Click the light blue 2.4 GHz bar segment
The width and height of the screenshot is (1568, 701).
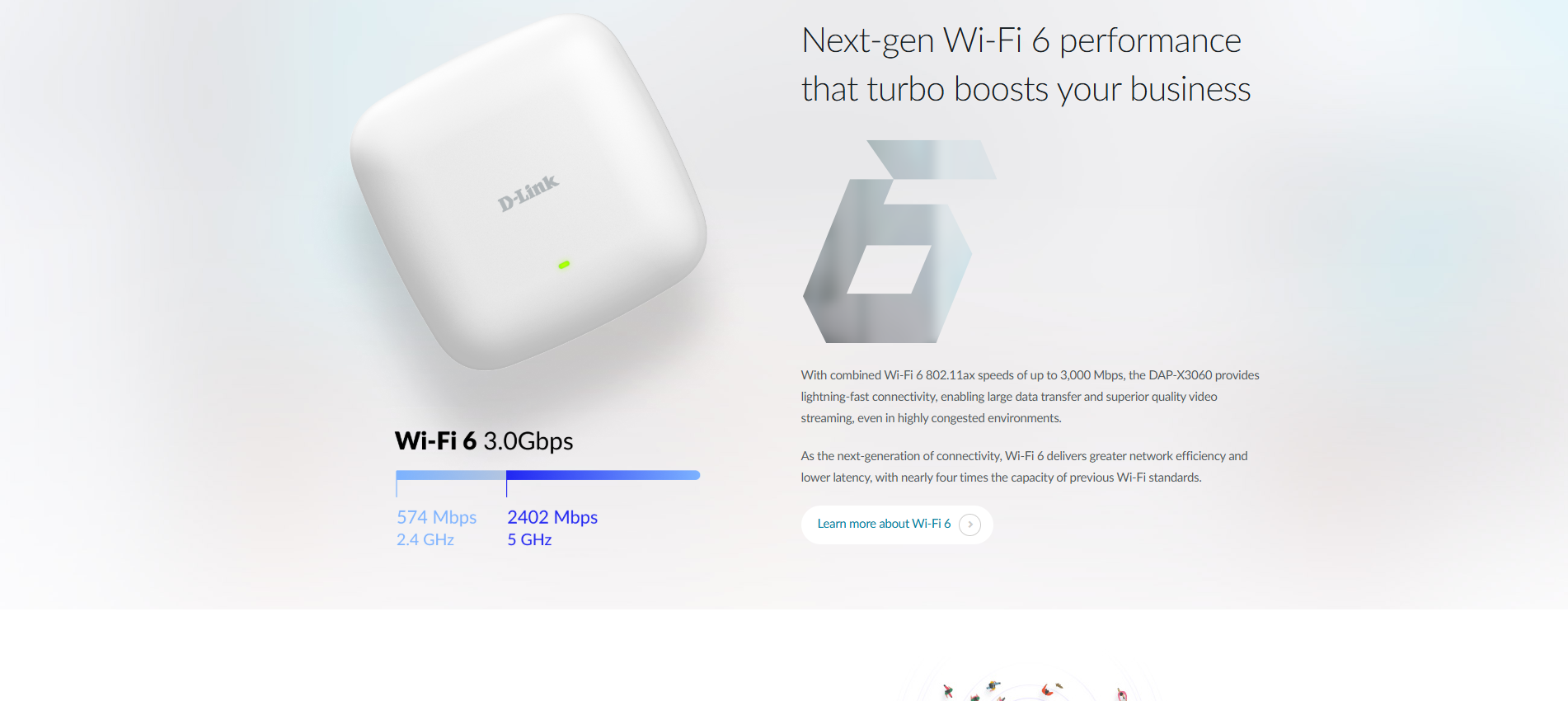[450, 475]
